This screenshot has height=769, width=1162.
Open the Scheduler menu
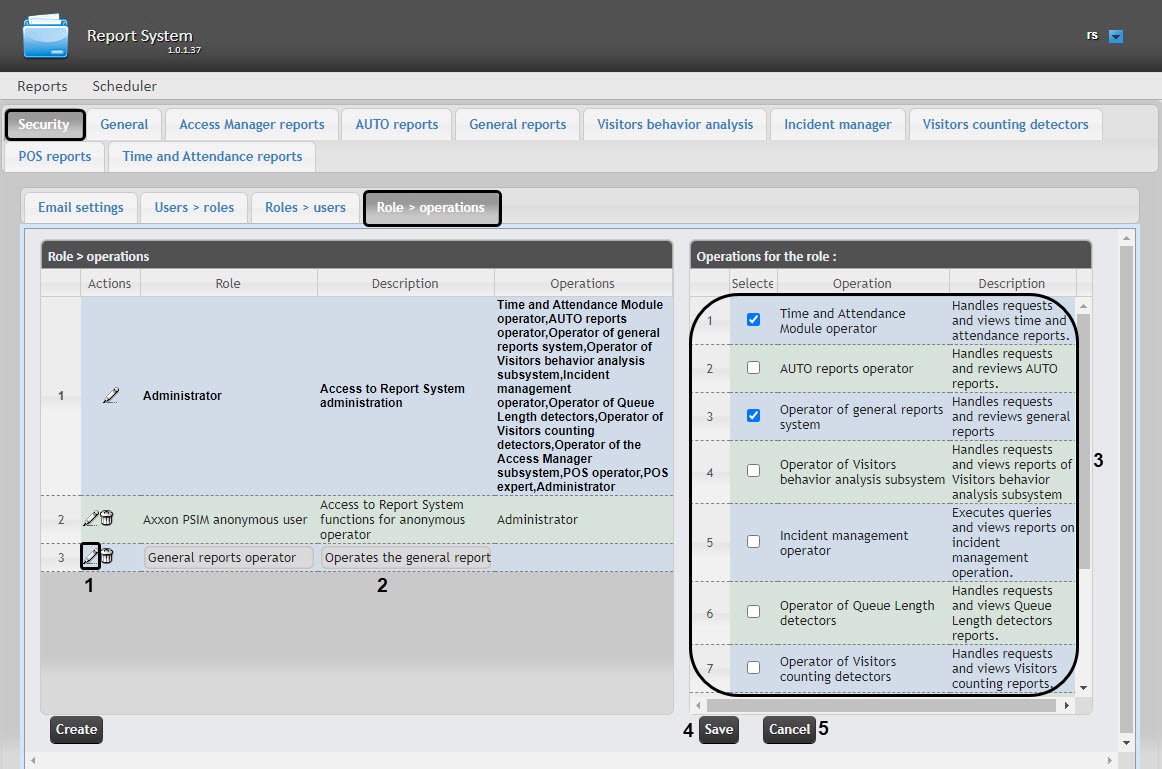click(124, 86)
